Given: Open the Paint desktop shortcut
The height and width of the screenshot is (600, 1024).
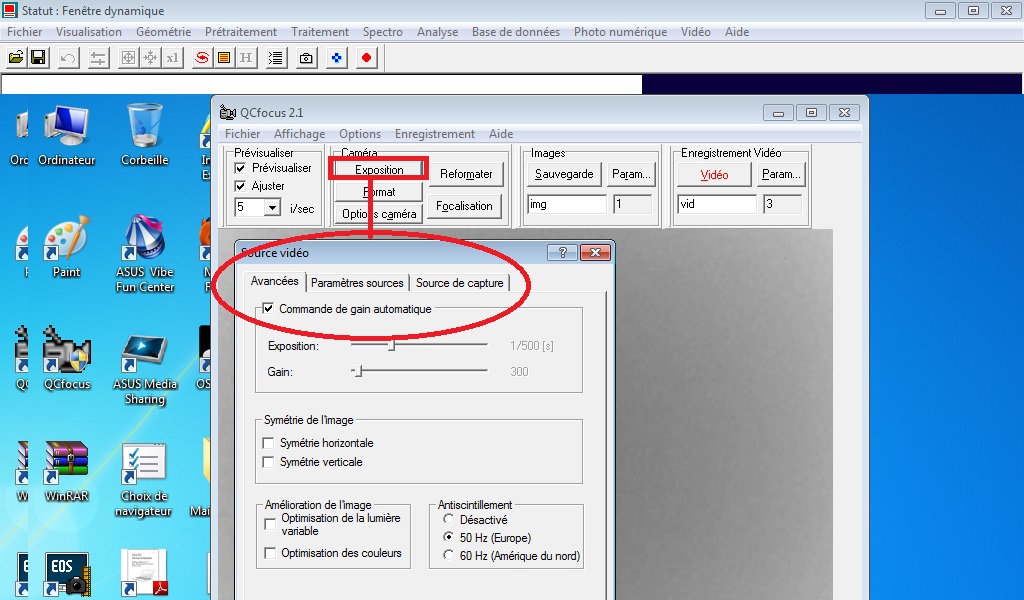Looking at the screenshot, I should pos(66,247).
